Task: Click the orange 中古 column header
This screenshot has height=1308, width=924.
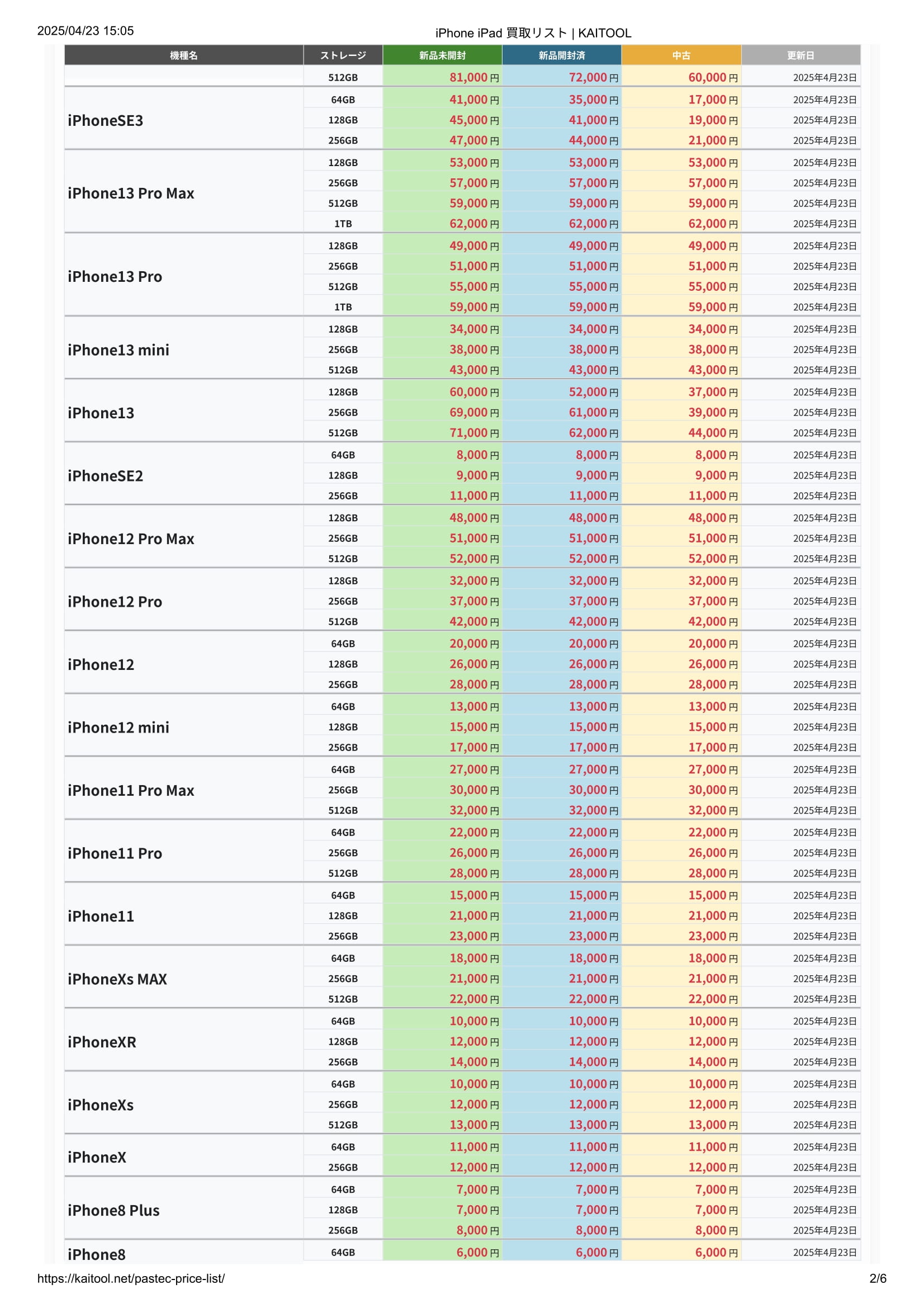Action: point(681,55)
